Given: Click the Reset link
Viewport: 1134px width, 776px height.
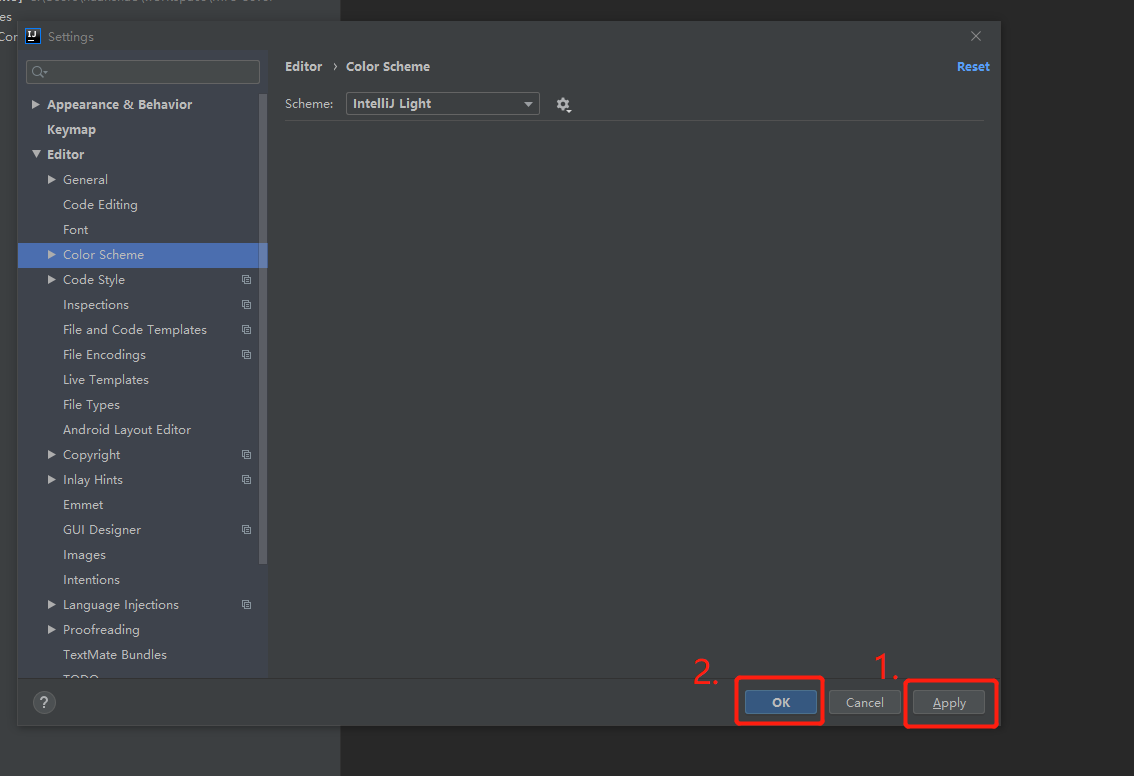Looking at the screenshot, I should (x=972, y=66).
